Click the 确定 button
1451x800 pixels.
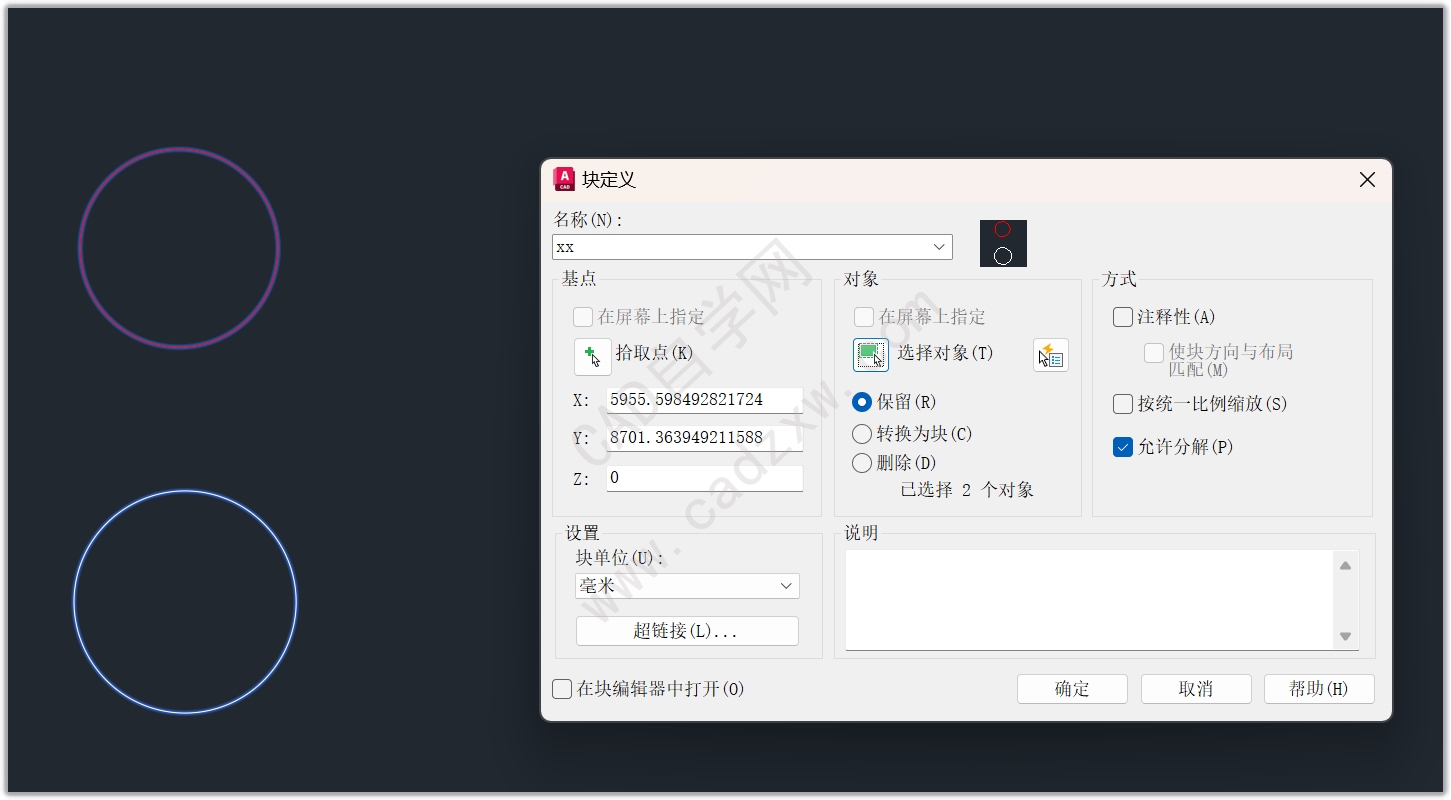click(x=1072, y=689)
